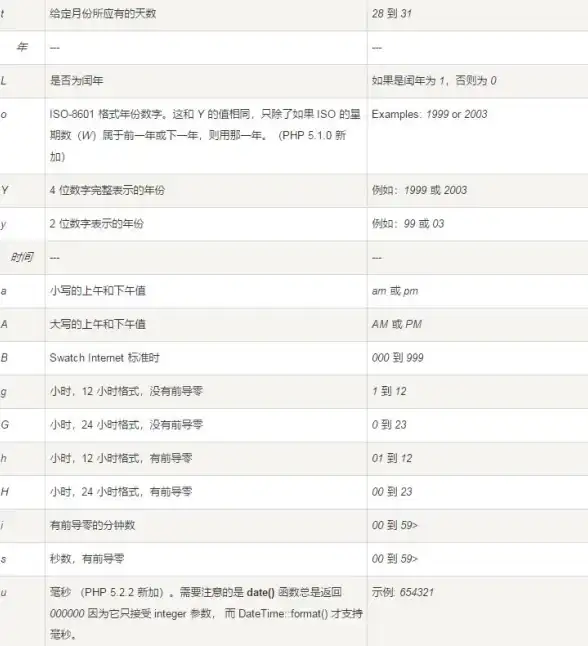
Task: Click the '时间' section header cell
Action: point(22,257)
